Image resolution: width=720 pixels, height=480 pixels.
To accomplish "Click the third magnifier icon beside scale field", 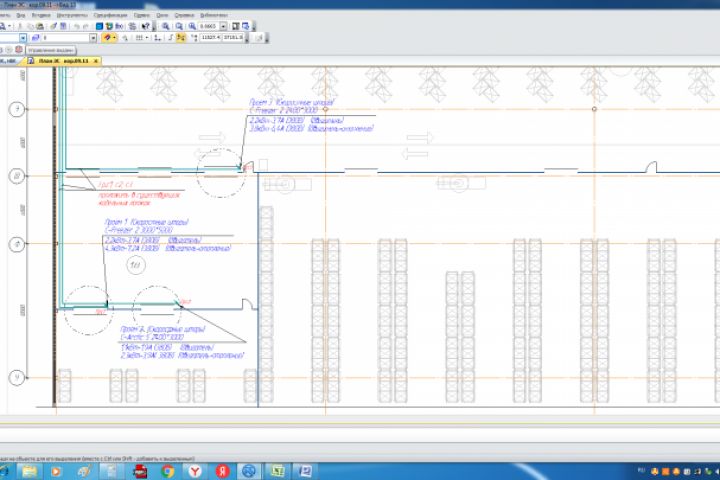I will click(192, 26).
